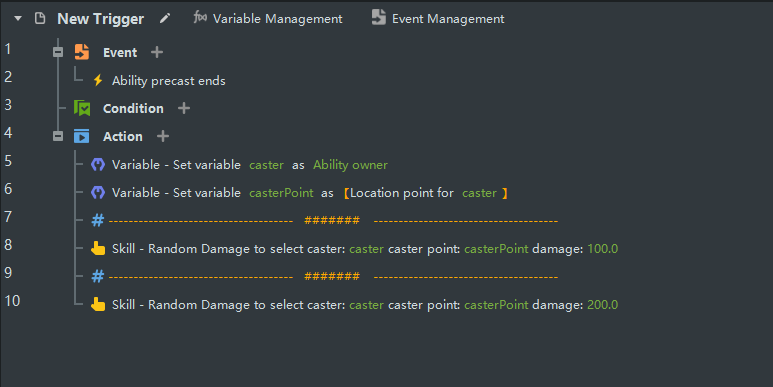Add a new action with the plus
Screen dimensions: 773x387
pyautogui.click(x=163, y=136)
